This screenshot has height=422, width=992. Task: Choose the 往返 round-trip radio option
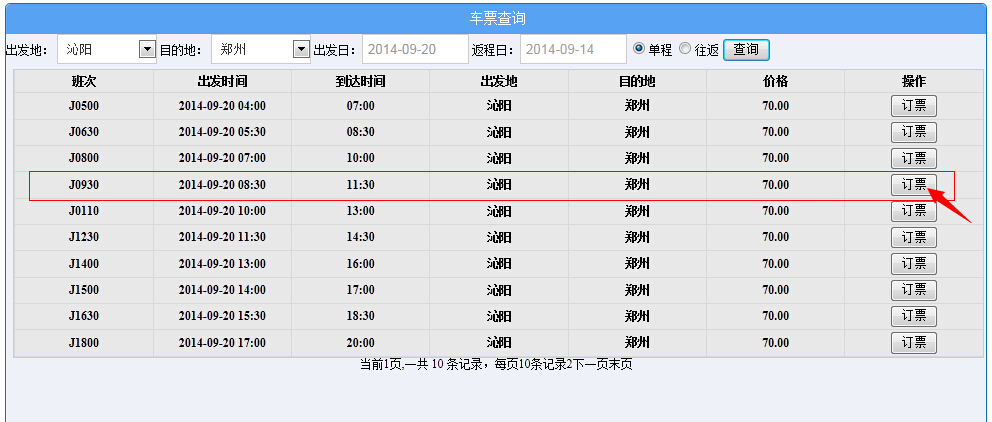click(685, 48)
